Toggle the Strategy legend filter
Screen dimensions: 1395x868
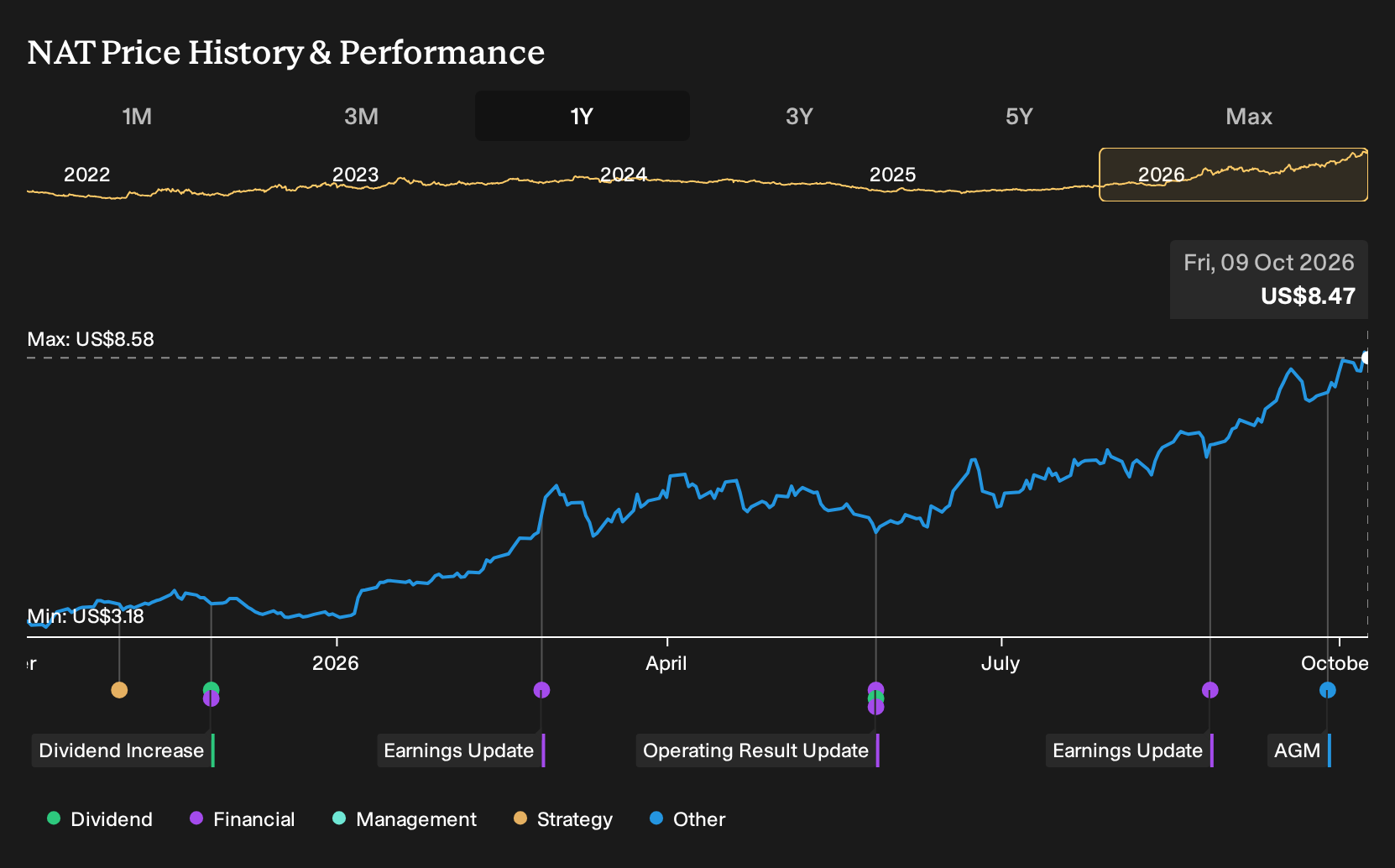click(563, 819)
